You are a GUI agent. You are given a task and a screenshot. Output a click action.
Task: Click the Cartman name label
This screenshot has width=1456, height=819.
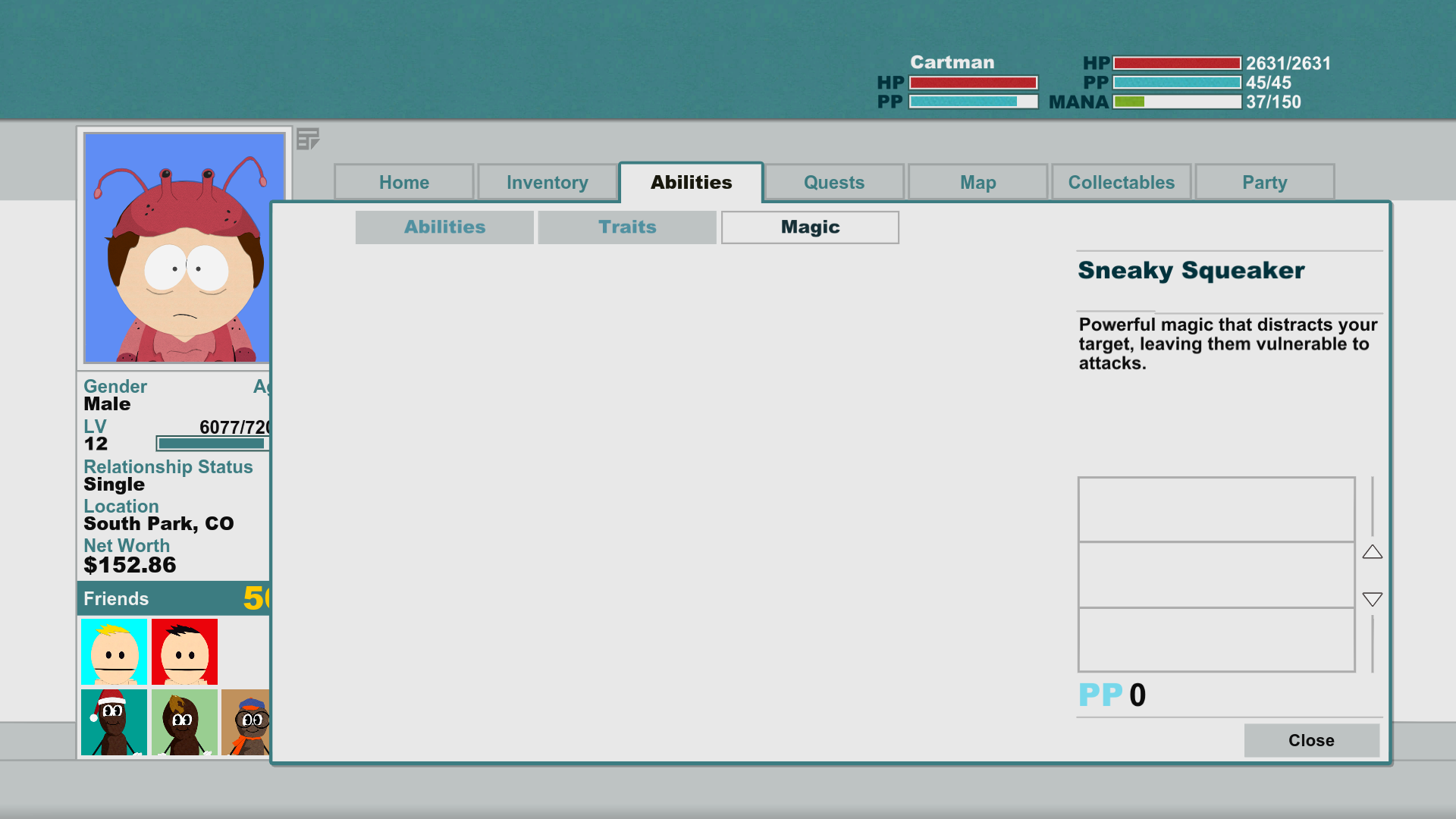click(952, 62)
